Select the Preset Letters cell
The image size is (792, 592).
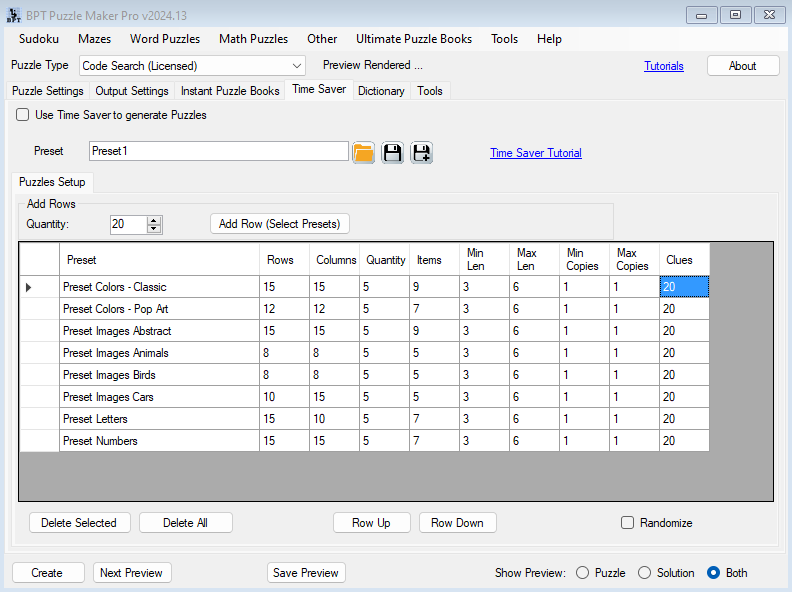pyautogui.click(x=160, y=419)
